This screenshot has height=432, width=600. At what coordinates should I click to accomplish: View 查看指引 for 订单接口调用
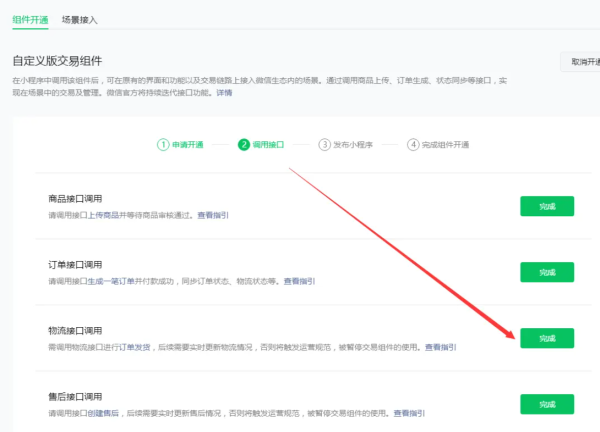click(x=300, y=281)
